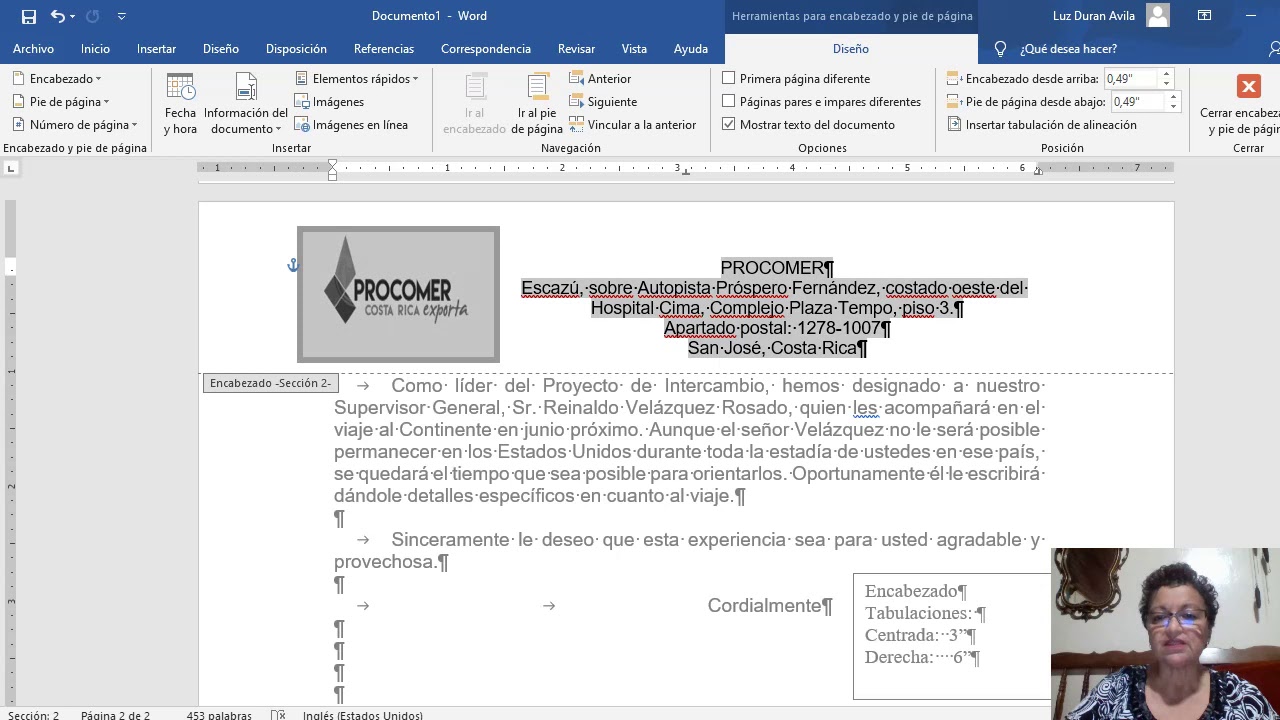Image resolution: width=1280 pixels, height=720 pixels.
Task: Click the user account avatar icon
Action: coord(1158,15)
